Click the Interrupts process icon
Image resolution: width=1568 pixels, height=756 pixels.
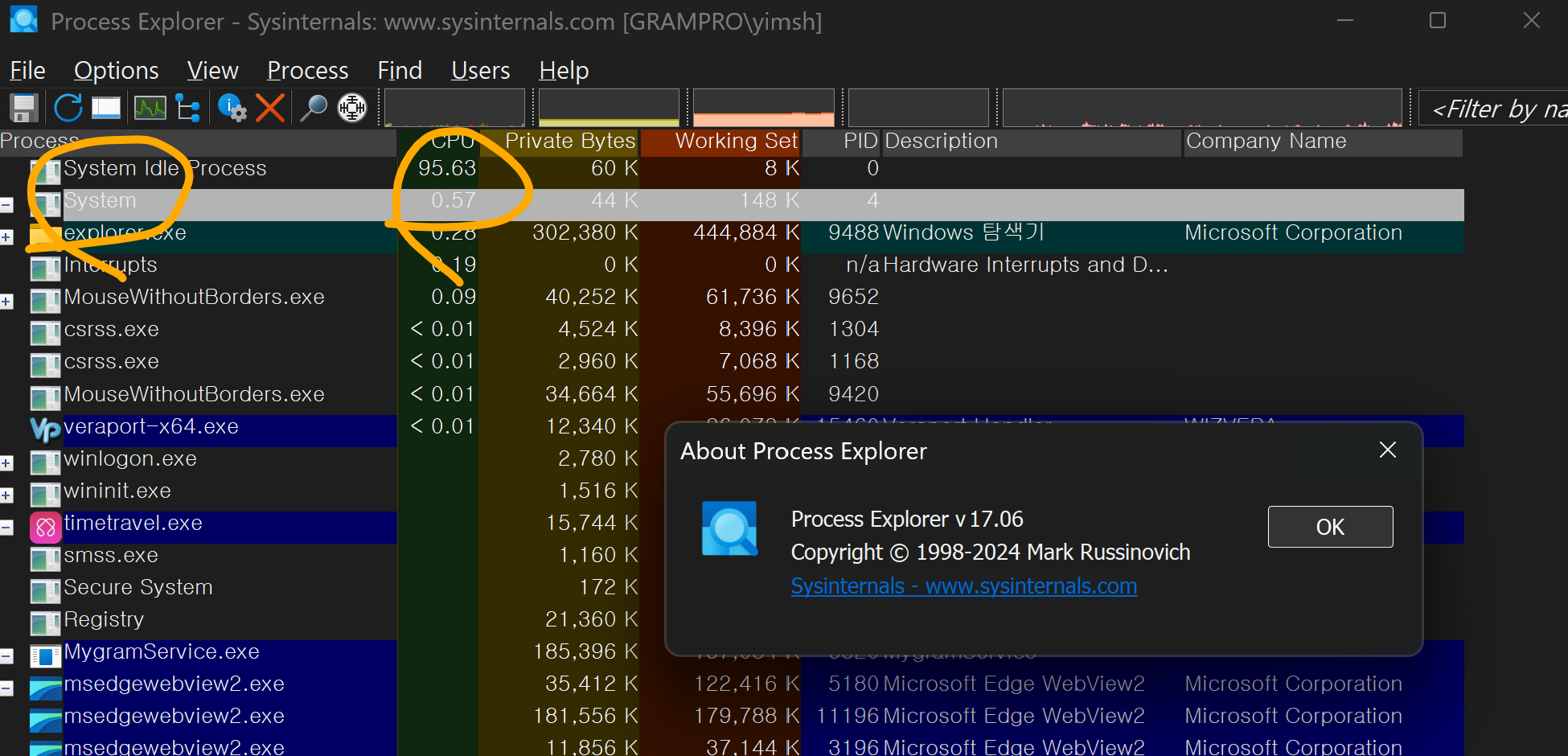click(46, 269)
